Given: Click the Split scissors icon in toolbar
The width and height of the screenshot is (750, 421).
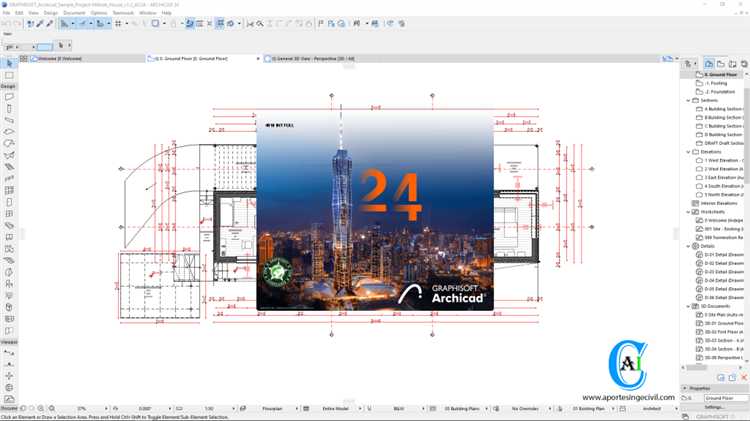Looking at the screenshot, I should [x=250, y=23].
